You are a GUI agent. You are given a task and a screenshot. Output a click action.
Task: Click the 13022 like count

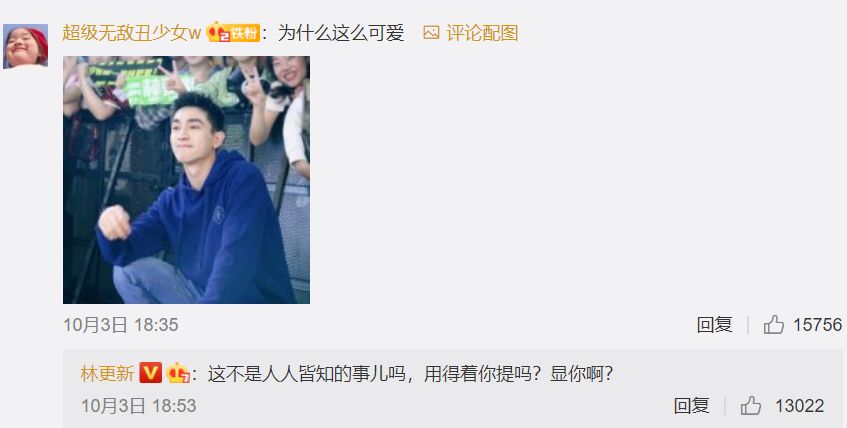(x=799, y=406)
